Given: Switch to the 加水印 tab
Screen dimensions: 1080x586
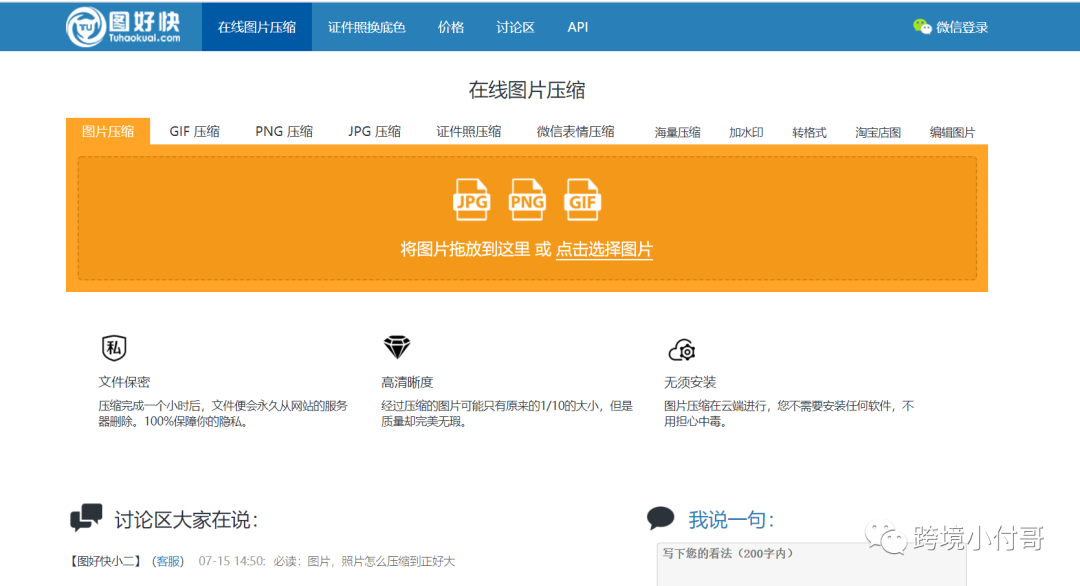Looking at the screenshot, I should (746, 131).
